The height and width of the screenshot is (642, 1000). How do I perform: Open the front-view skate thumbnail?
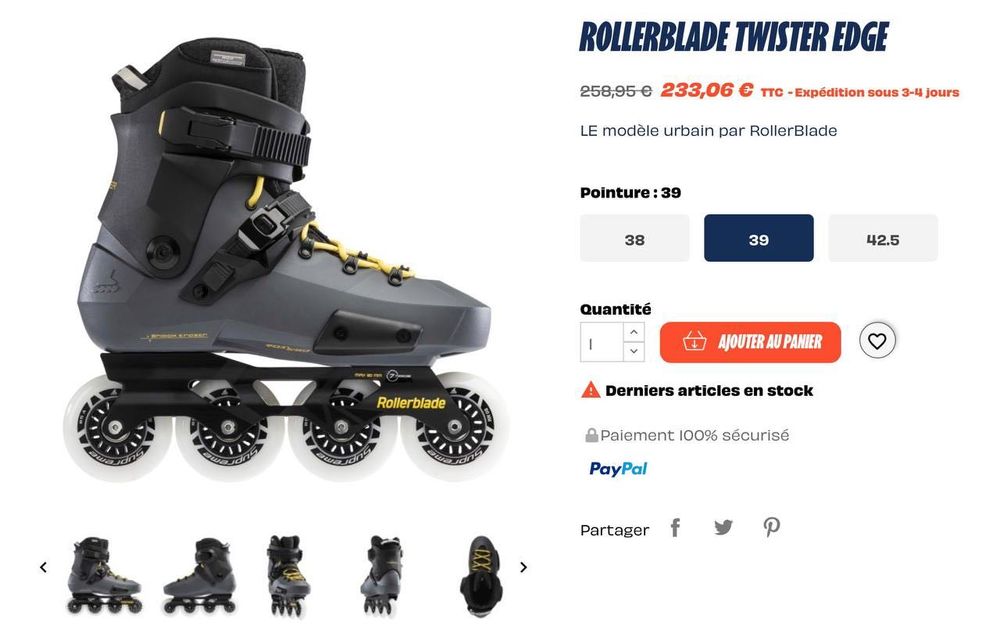pyautogui.click(x=286, y=575)
